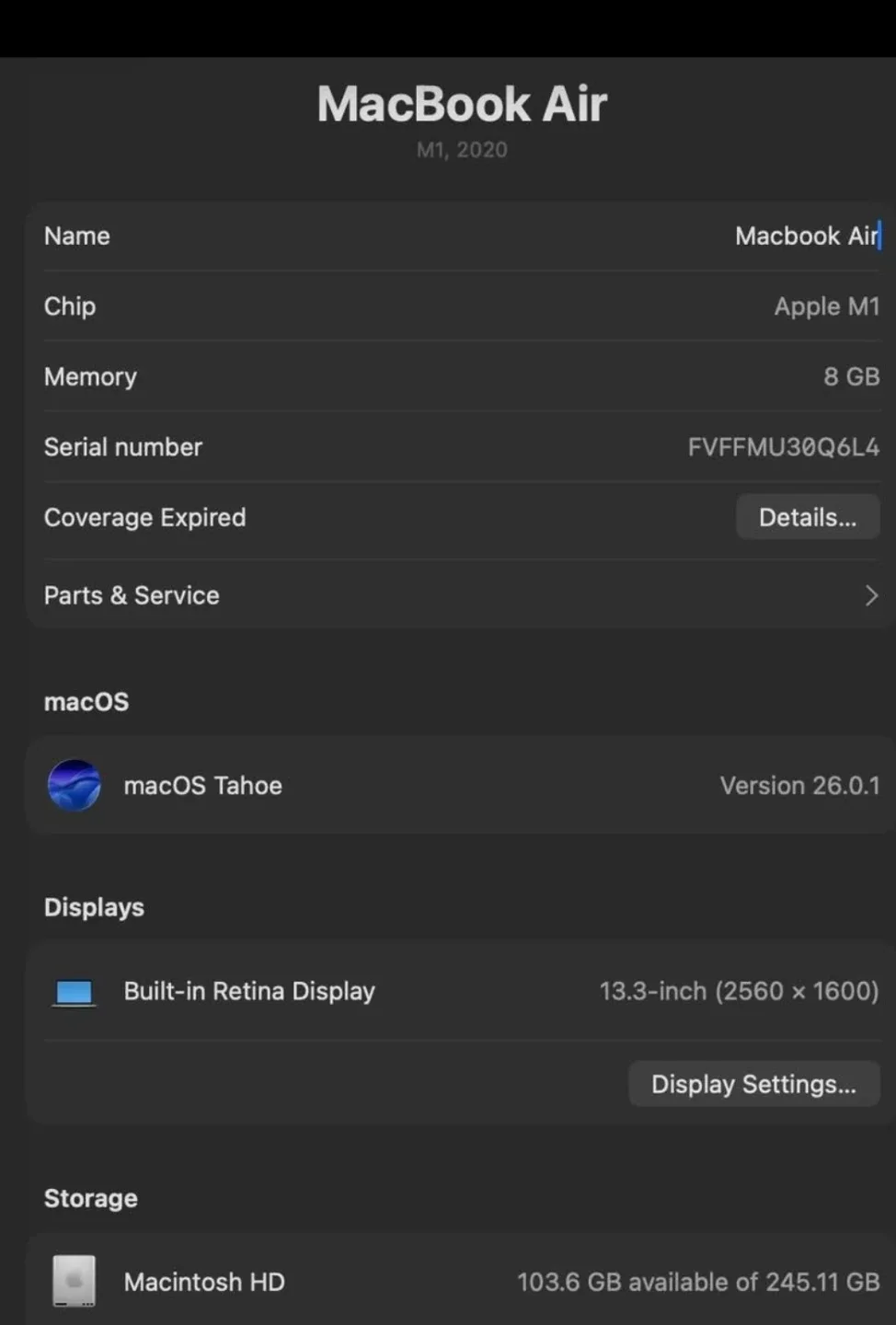This screenshot has width=896, height=1325.
Task: Click the Memory row showing 8 GB
Action: coord(460,376)
